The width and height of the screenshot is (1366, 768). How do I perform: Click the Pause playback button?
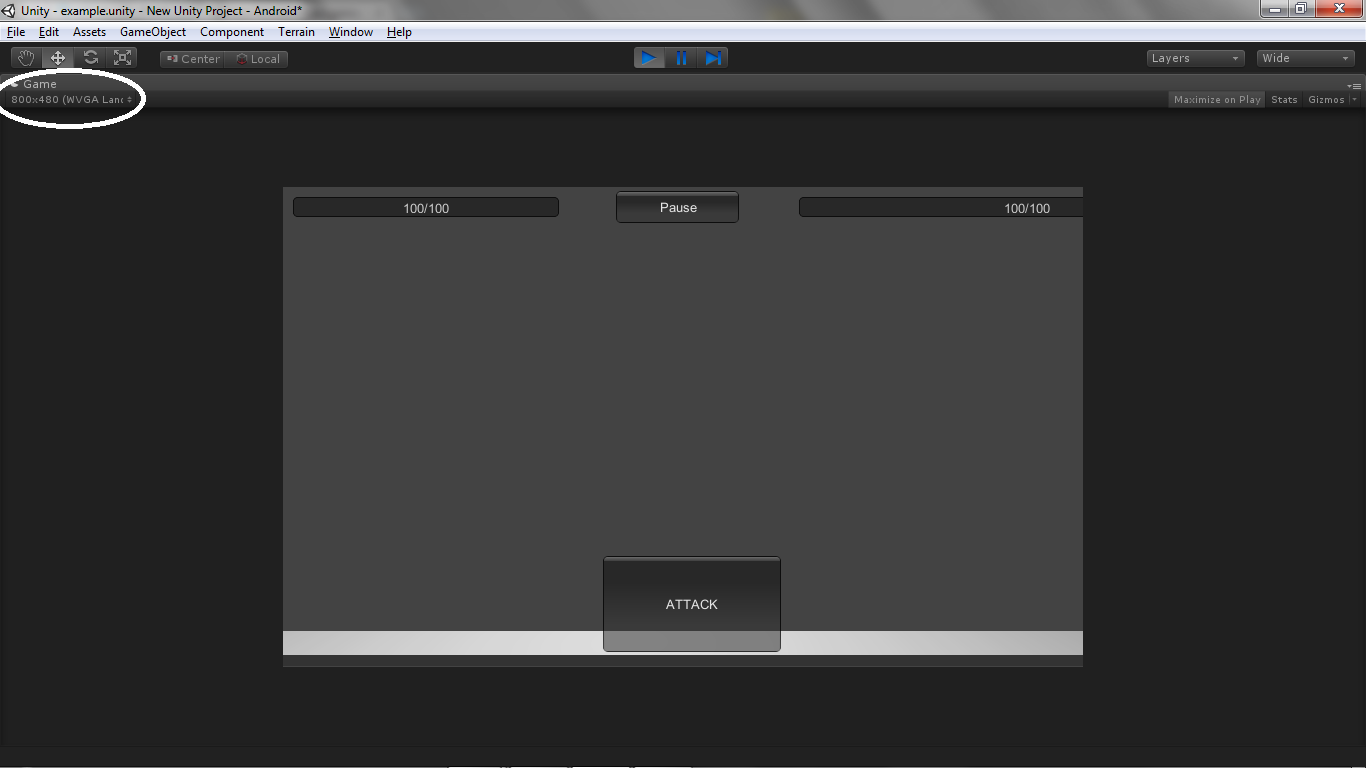pyautogui.click(x=681, y=58)
